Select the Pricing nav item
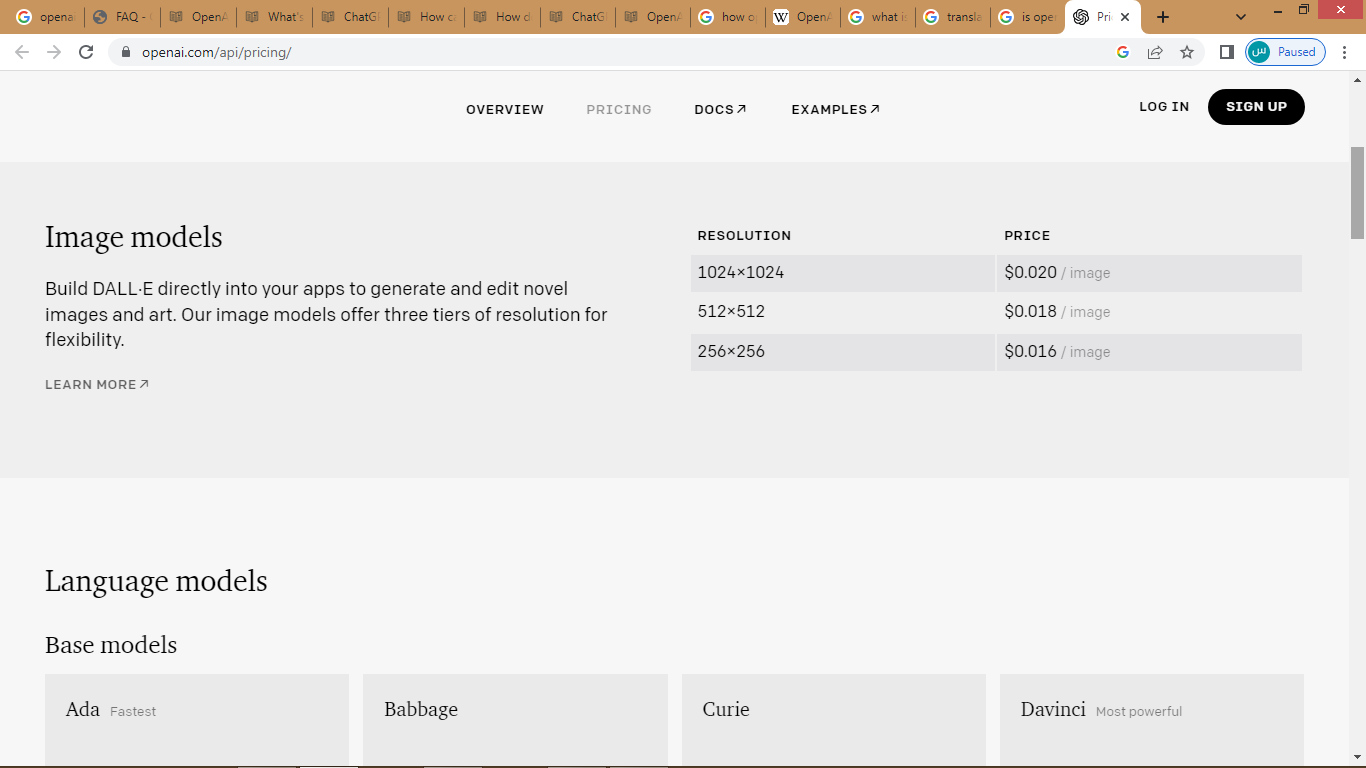 [x=619, y=110]
